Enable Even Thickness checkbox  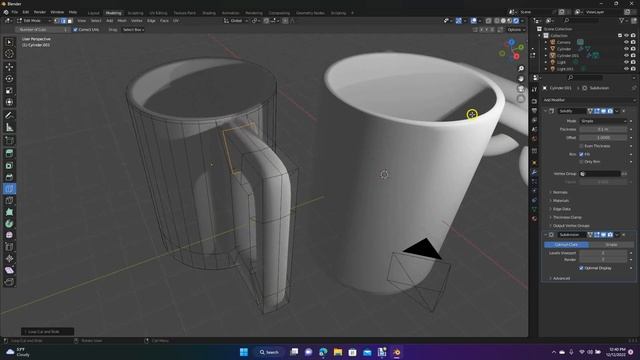point(581,146)
